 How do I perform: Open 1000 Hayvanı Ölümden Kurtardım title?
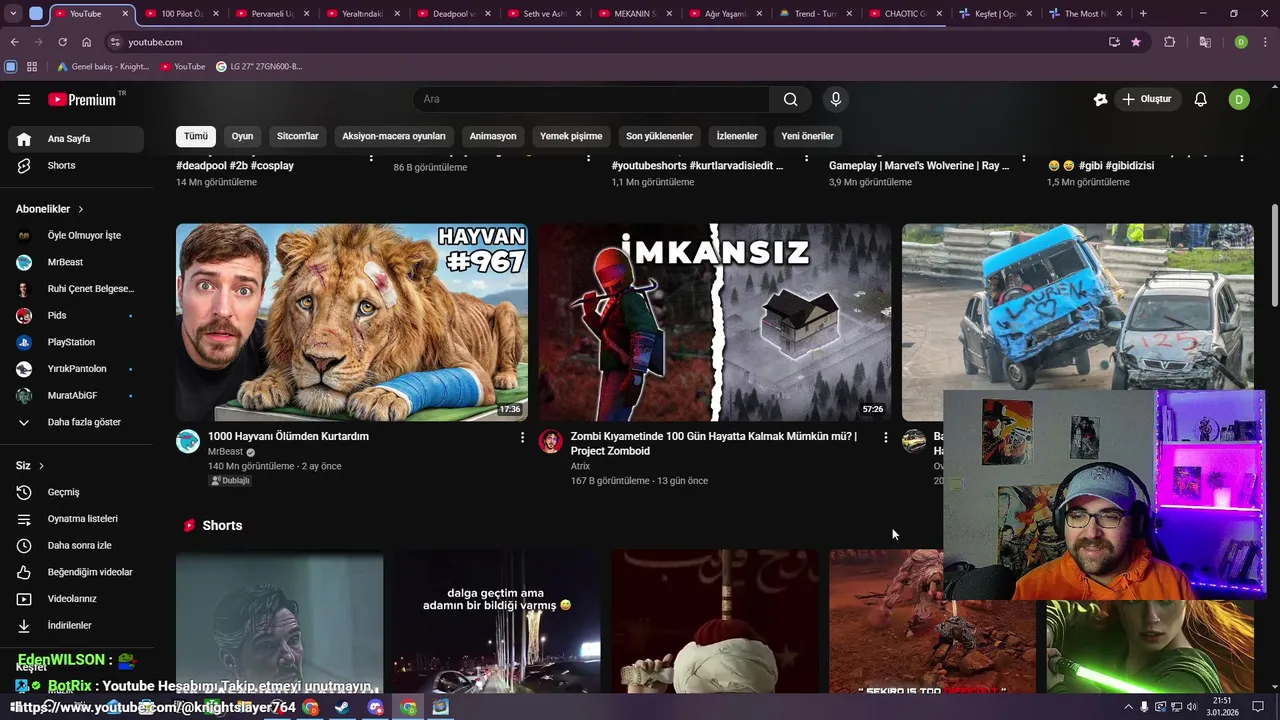point(288,436)
